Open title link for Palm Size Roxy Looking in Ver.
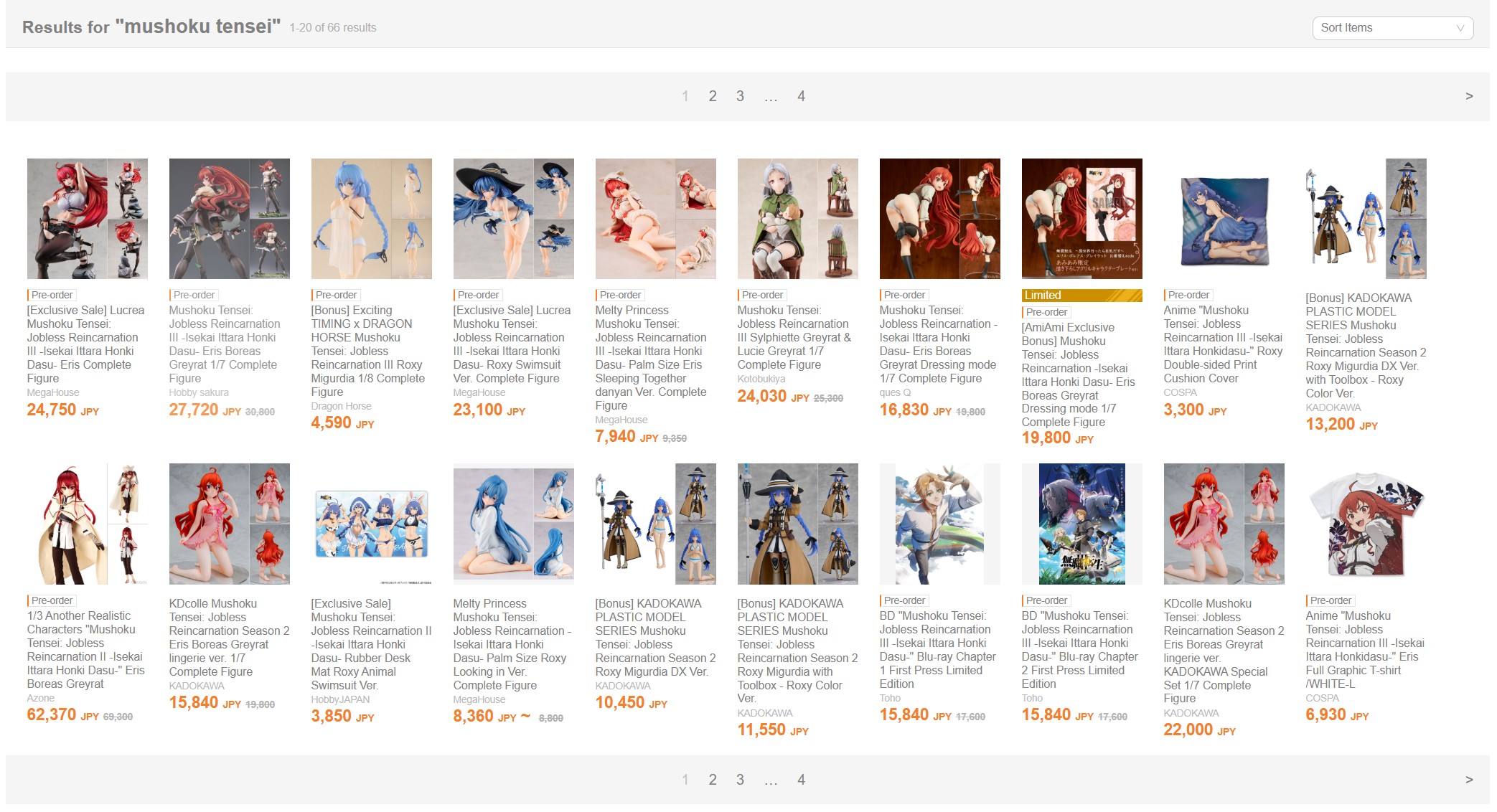The image size is (1497, 812). [512, 644]
